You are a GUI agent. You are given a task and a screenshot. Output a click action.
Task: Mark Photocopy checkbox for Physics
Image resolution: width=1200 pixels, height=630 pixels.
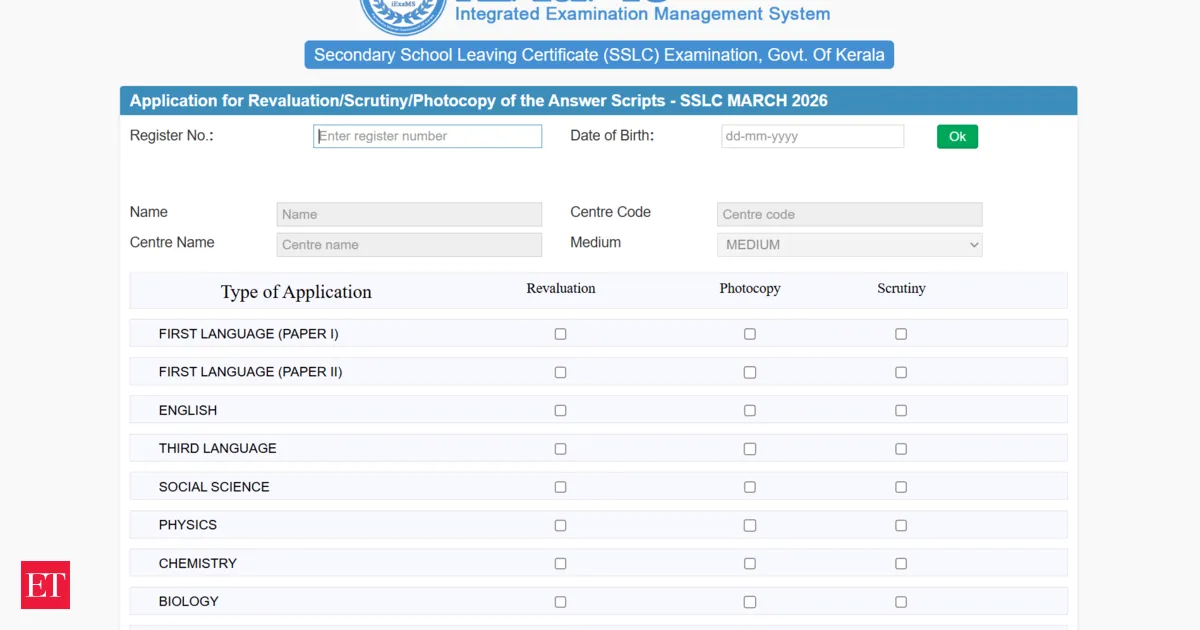[750, 525]
